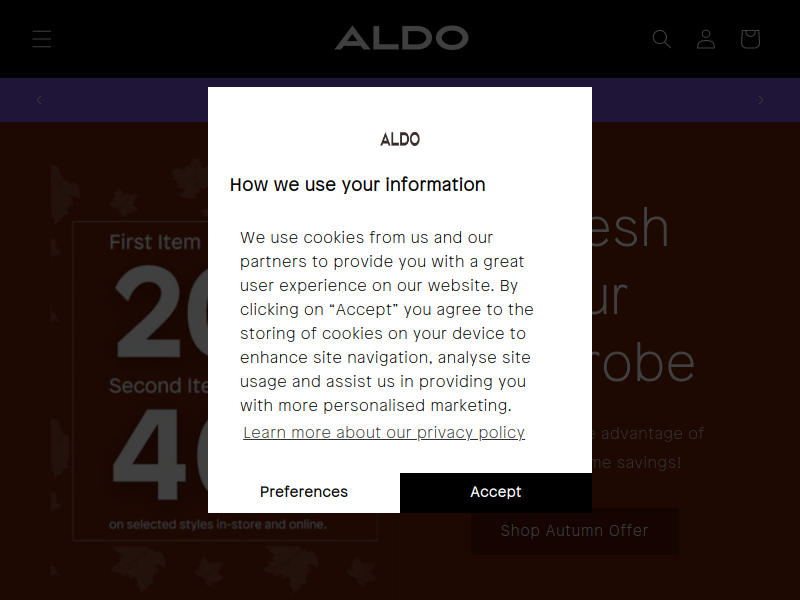Click 'on selected styles in-store and online' text
This screenshot has width=800, height=600.
pyautogui.click(x=217, y=524)
